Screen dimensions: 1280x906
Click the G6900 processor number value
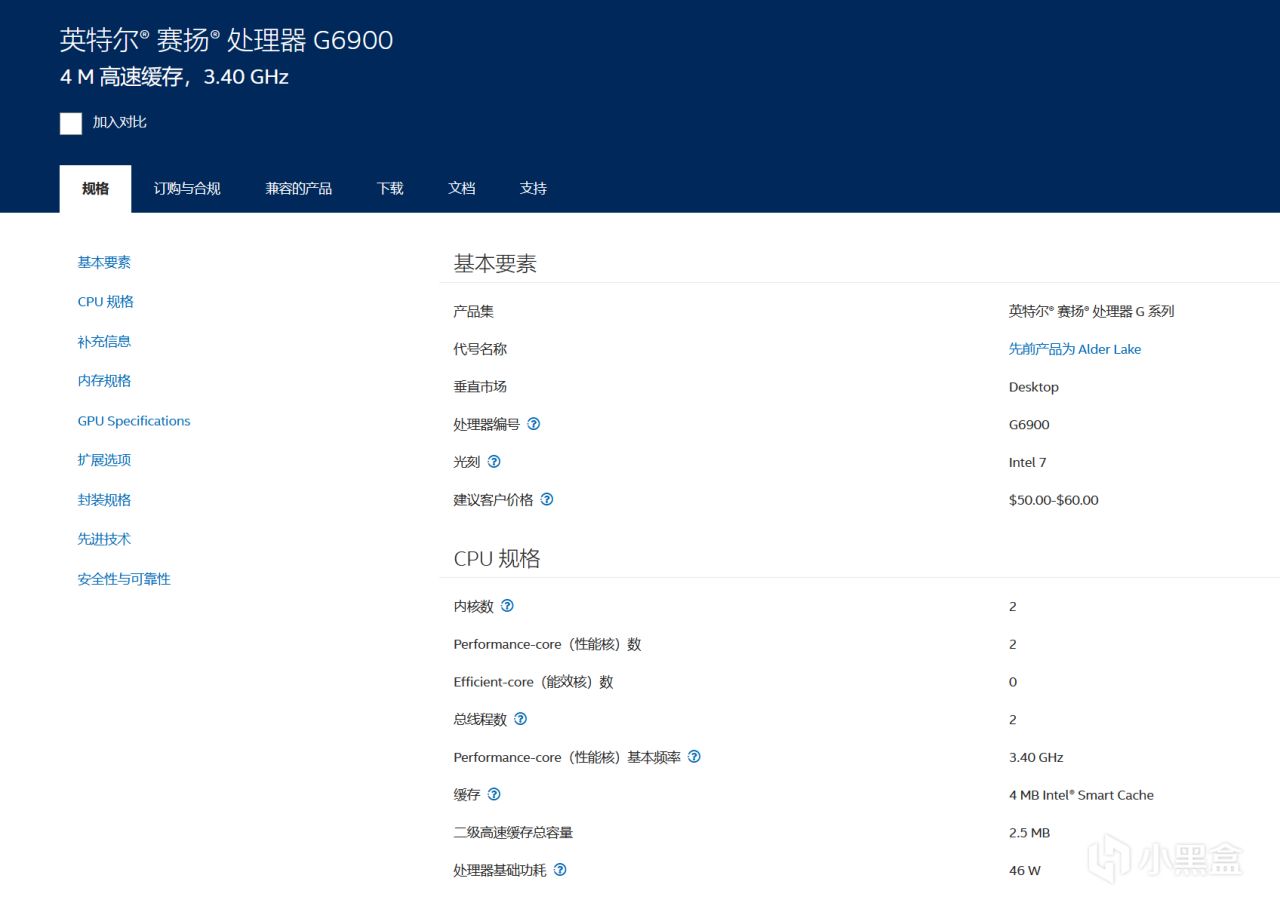tap(1029, 424)
